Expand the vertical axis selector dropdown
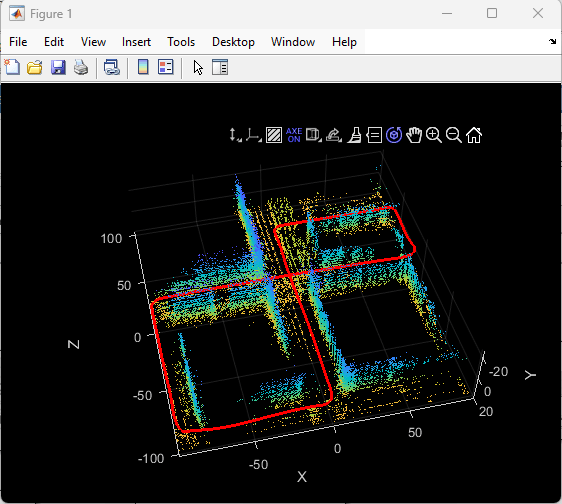This screenshot has width=562, height=504. (235, 135)
